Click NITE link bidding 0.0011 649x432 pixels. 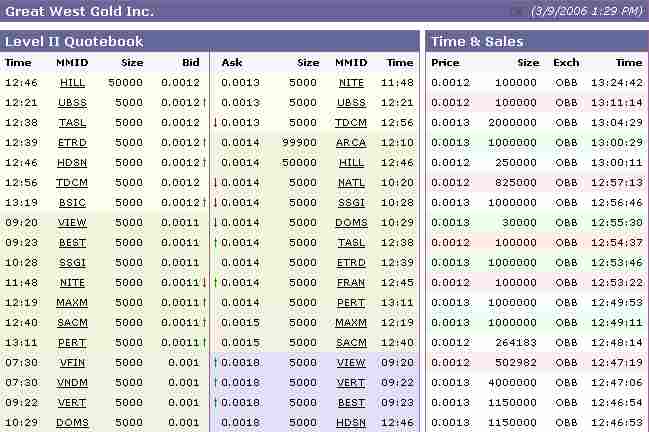click(x=72, y=283)
